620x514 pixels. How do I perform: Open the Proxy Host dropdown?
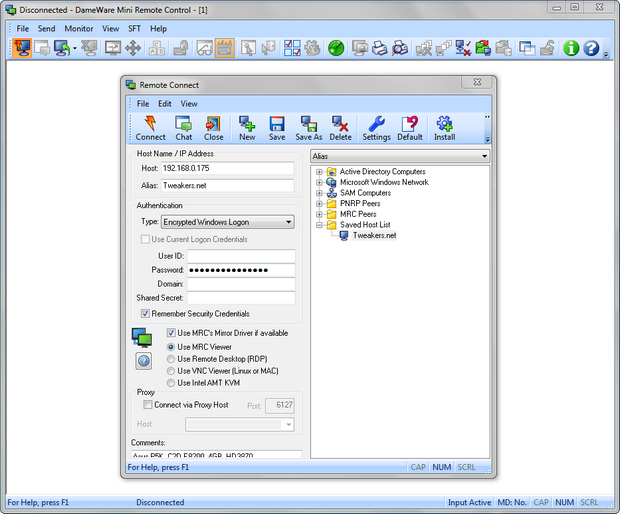coord(240,425)
